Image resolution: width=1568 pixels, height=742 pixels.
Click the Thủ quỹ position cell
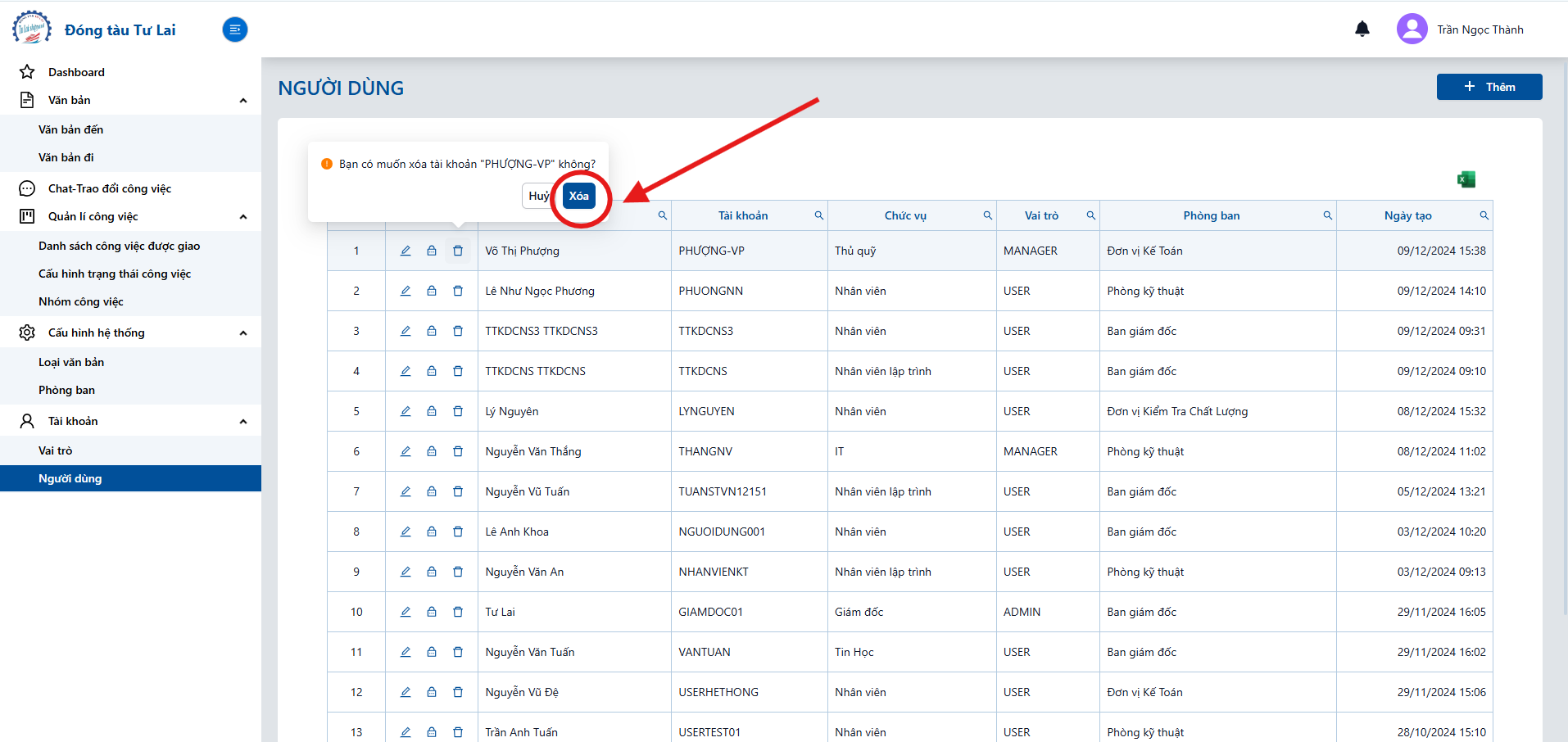coord(912,251)
